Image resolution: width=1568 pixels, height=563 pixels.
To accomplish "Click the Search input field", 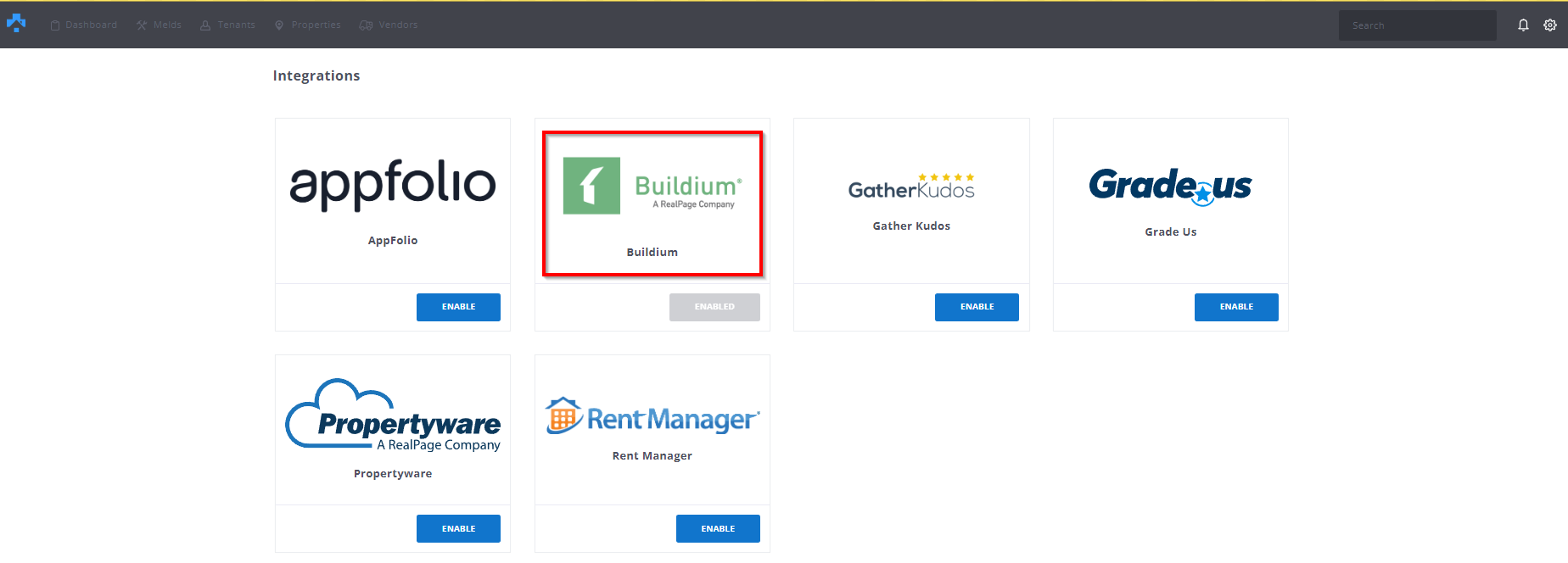I will 1417,25.
